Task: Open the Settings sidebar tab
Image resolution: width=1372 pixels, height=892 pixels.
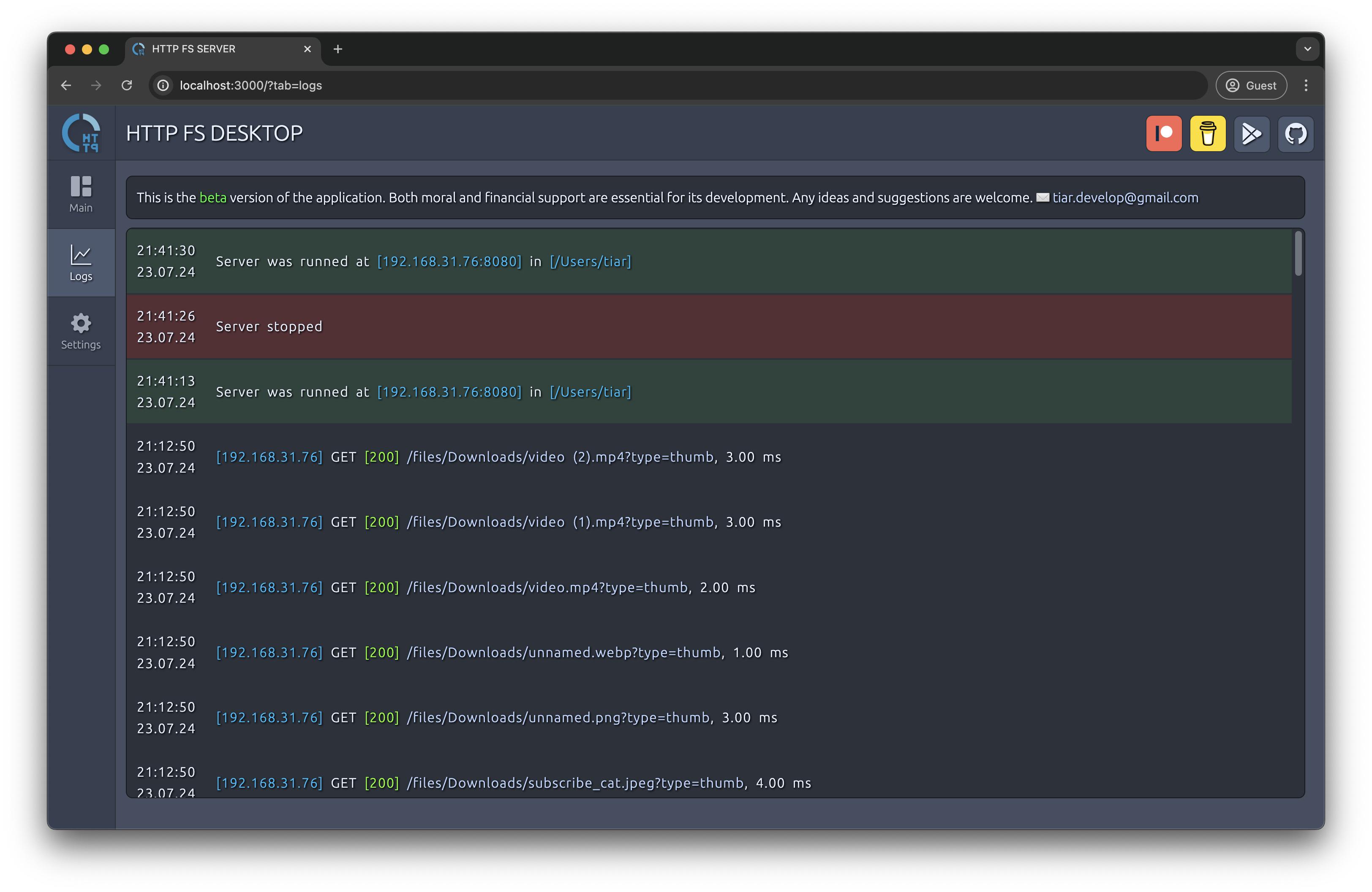Action: click(81, 331)
